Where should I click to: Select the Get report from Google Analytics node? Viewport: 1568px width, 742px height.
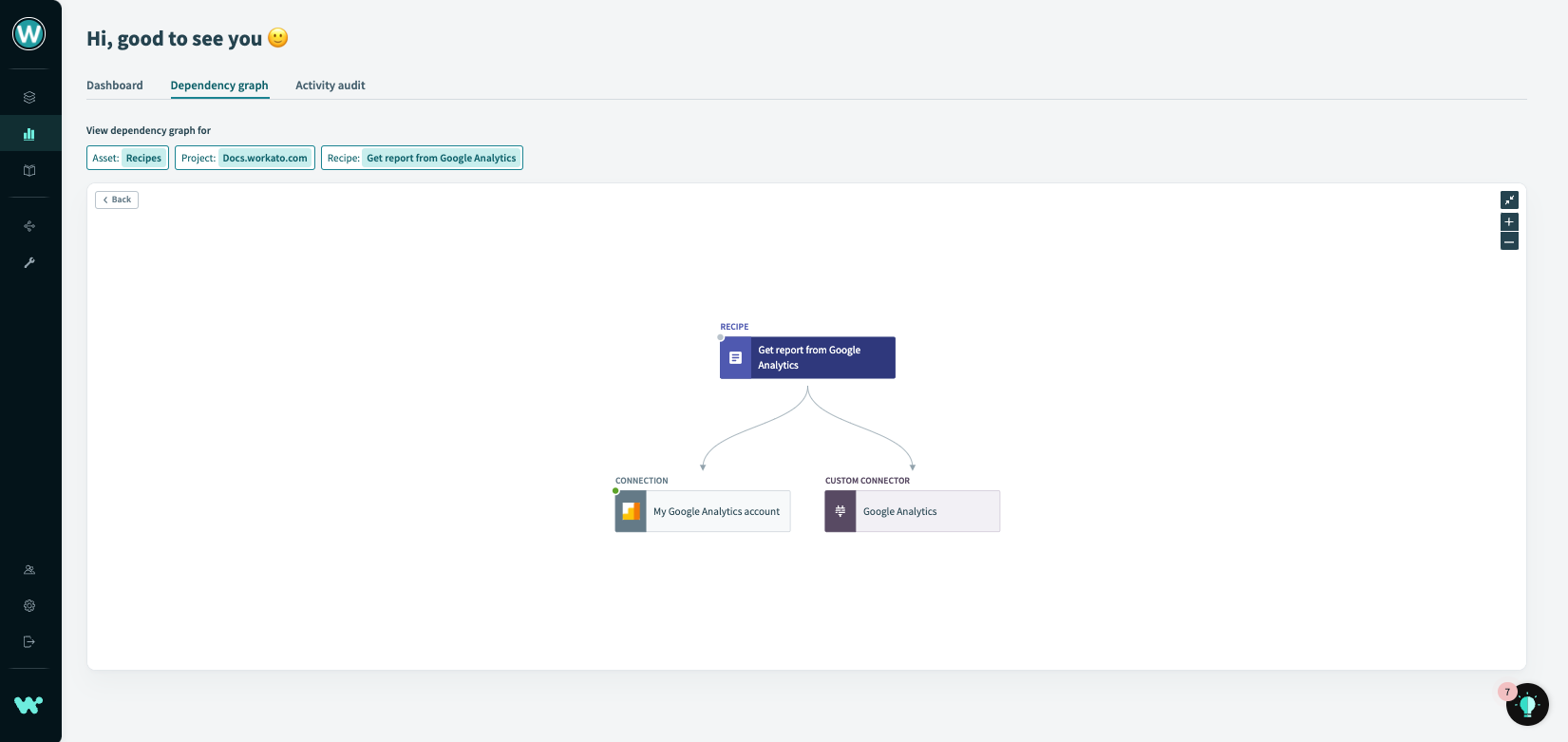click(807, 358)
